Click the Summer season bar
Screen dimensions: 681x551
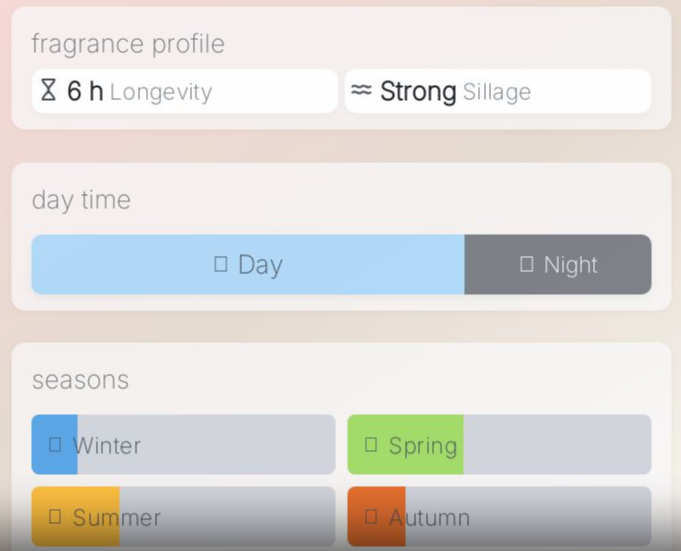pos(184,516)
